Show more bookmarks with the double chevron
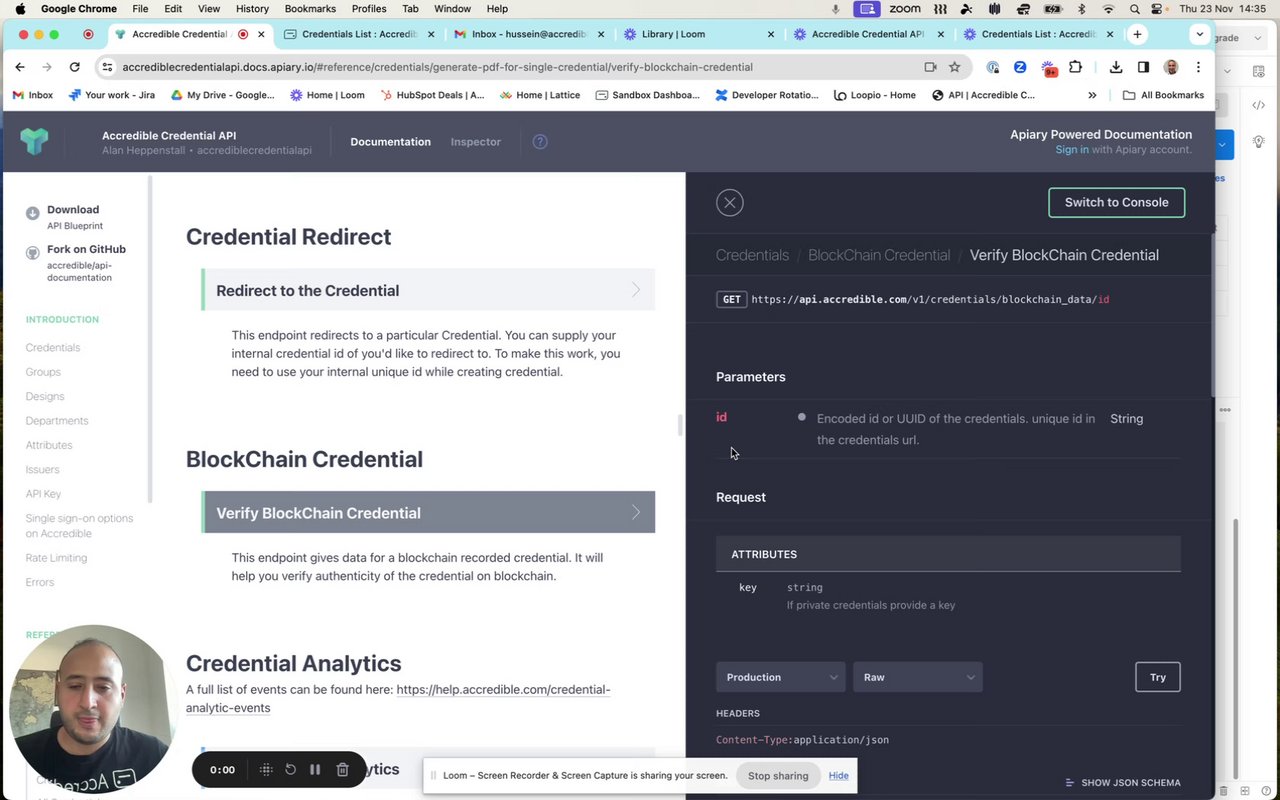The width and height of the screenshot is (1280, 800). 1092,95
